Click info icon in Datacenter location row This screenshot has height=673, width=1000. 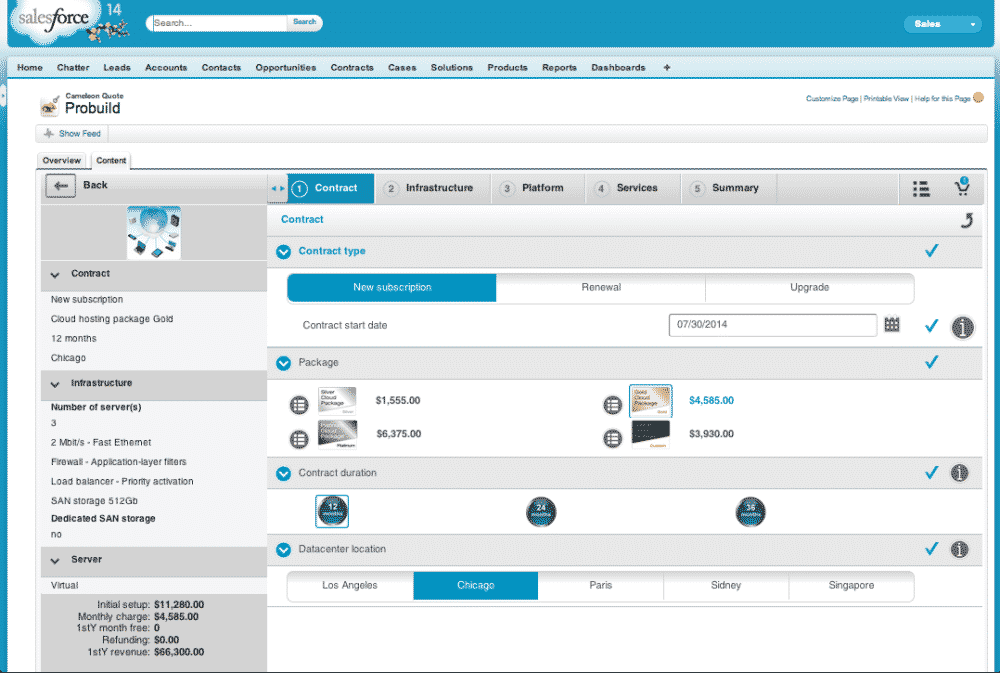click(x=959, y=549)
